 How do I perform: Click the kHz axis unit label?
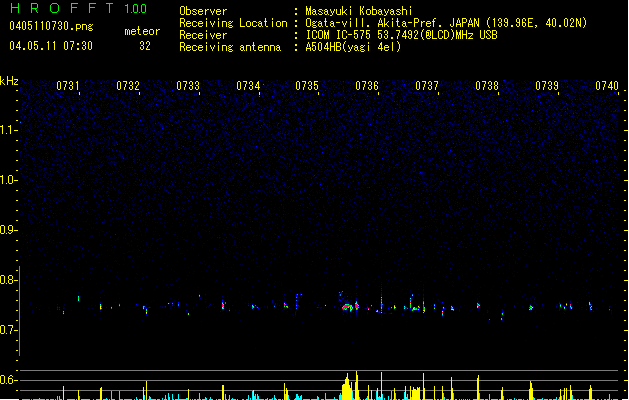(9, 81)
